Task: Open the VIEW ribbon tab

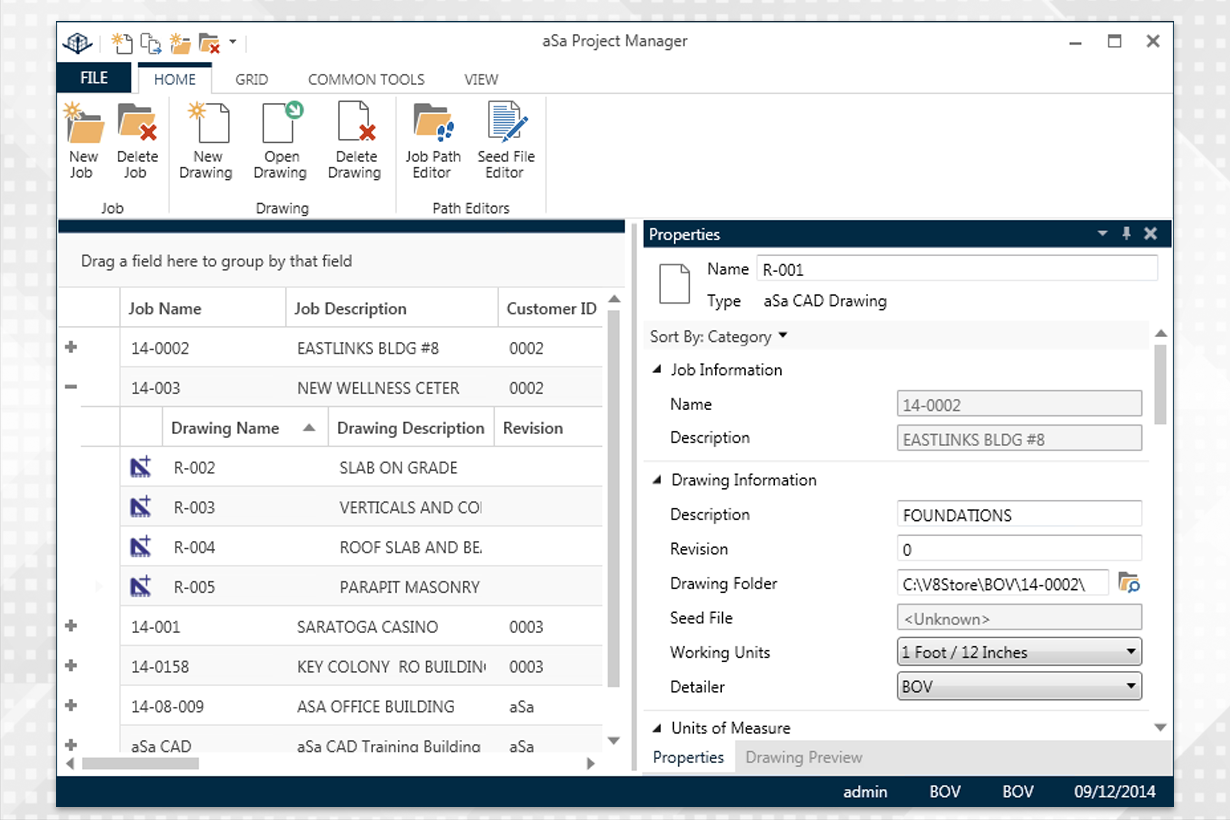Action: coord(481,79)
